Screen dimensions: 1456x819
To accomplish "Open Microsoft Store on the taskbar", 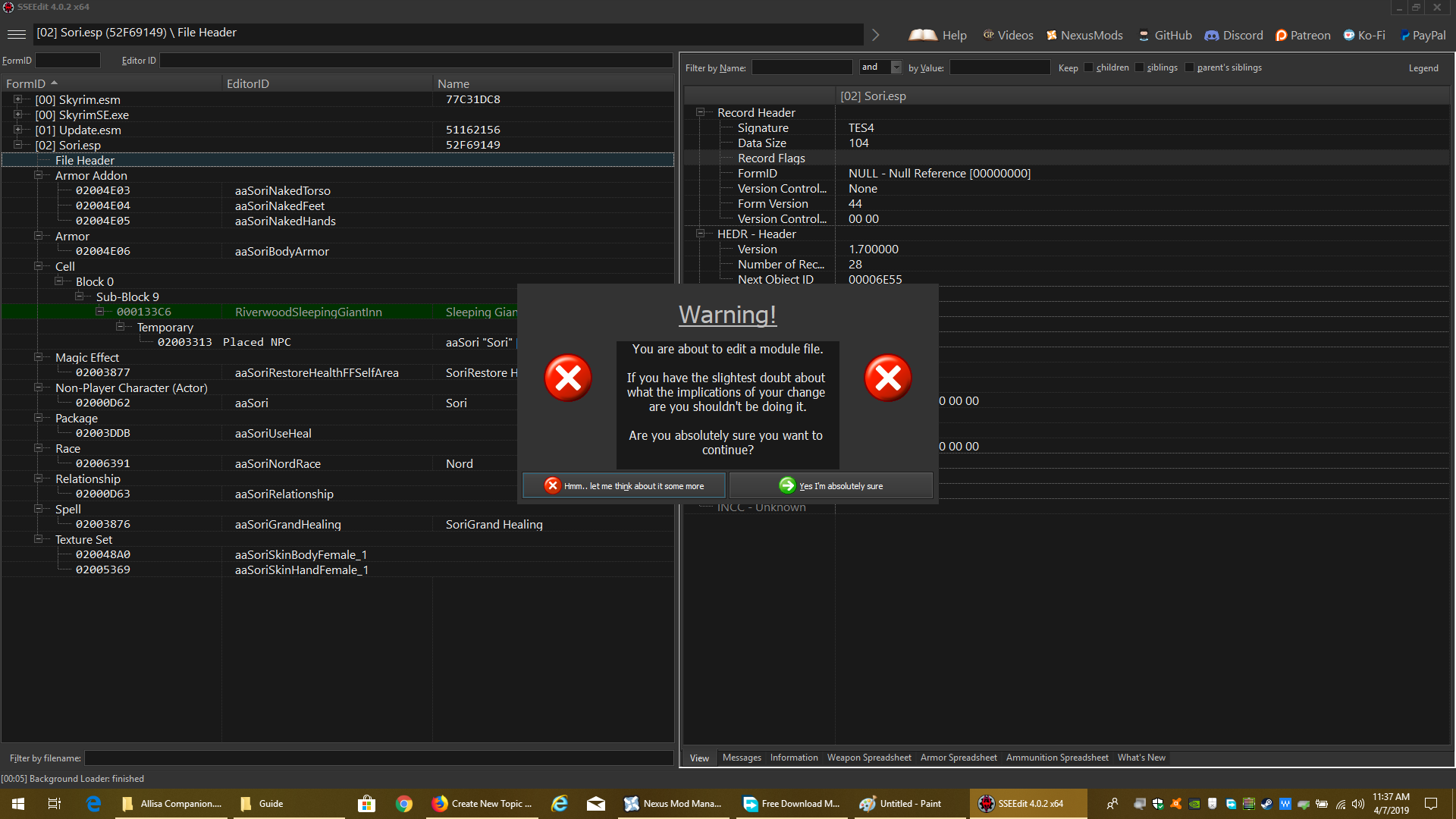I will click(x=367, y=804).
